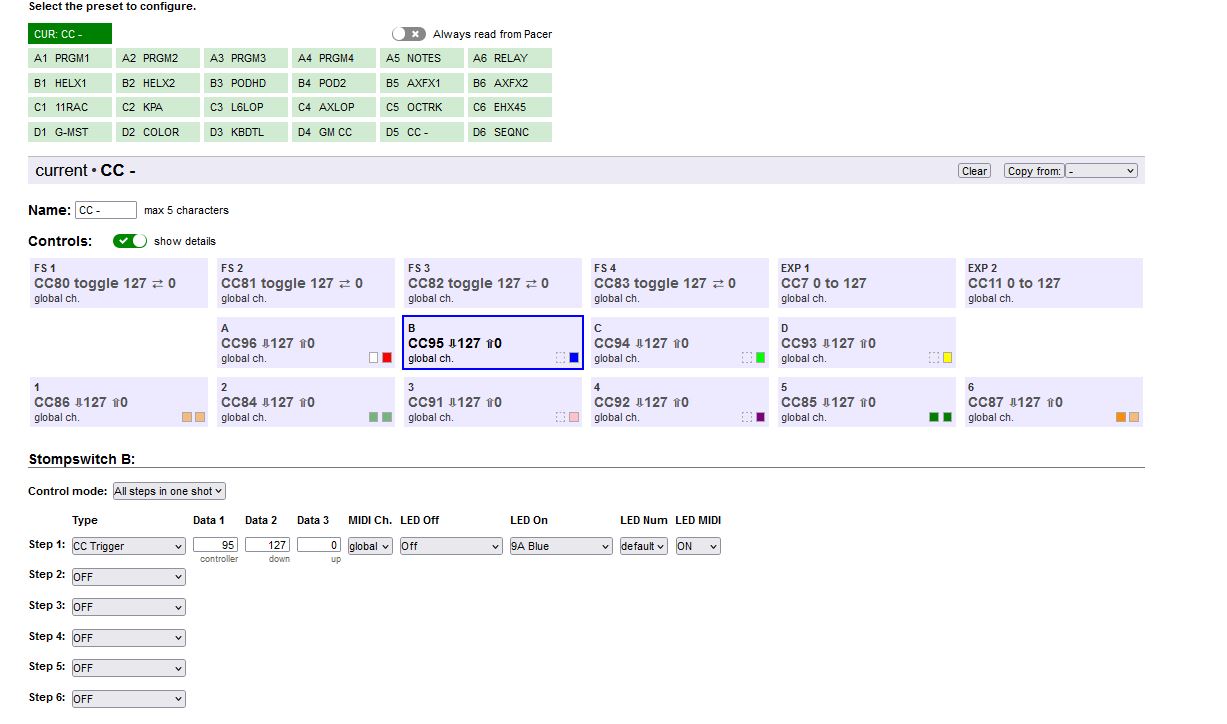This screenshot has width=1227, height=724.
Task: Open preset C4 AXLOP
Action: click(x=334, y=107)
